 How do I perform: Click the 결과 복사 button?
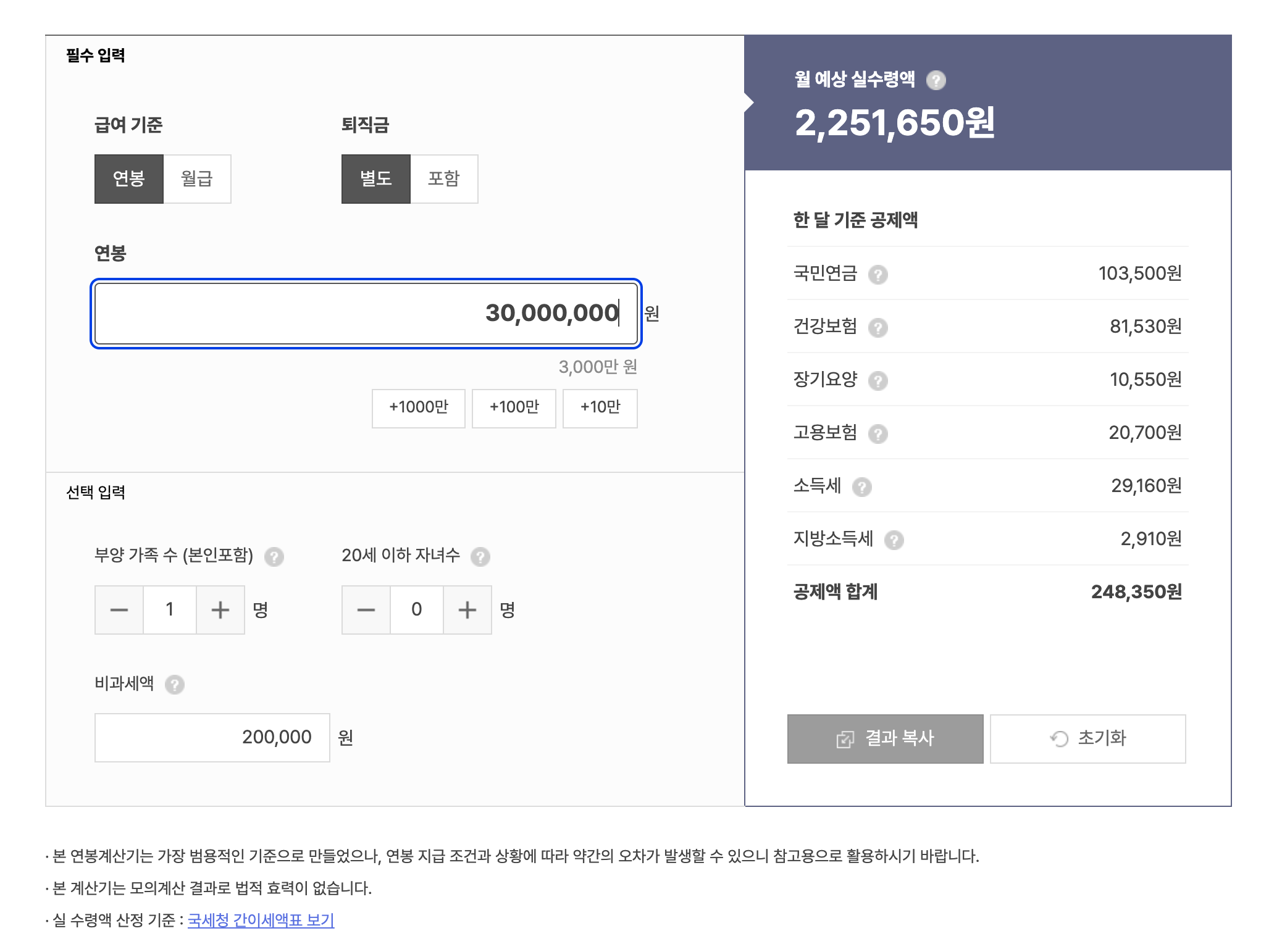pyautogui.click(x=885, y=738)
